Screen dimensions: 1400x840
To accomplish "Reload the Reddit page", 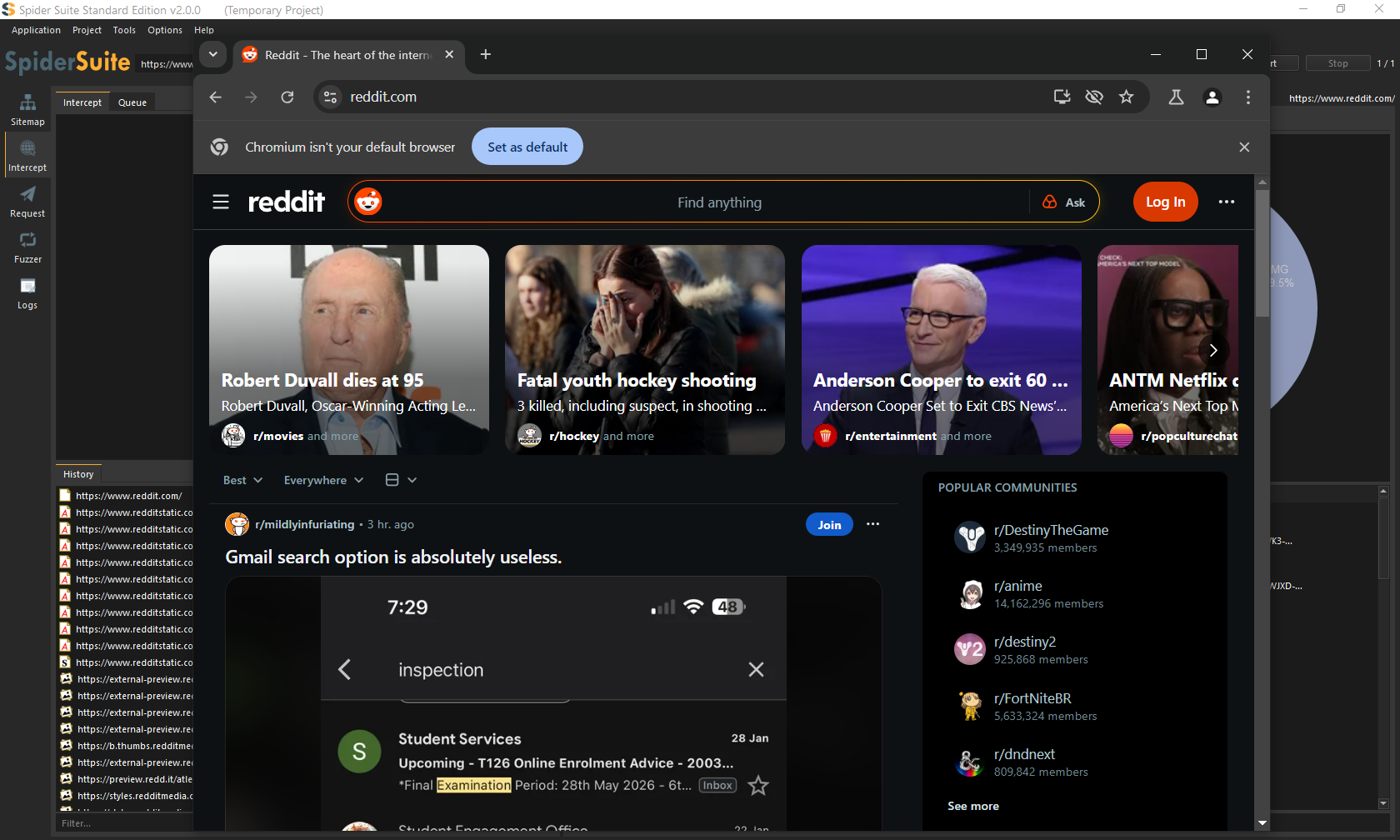I will point(287,97).
